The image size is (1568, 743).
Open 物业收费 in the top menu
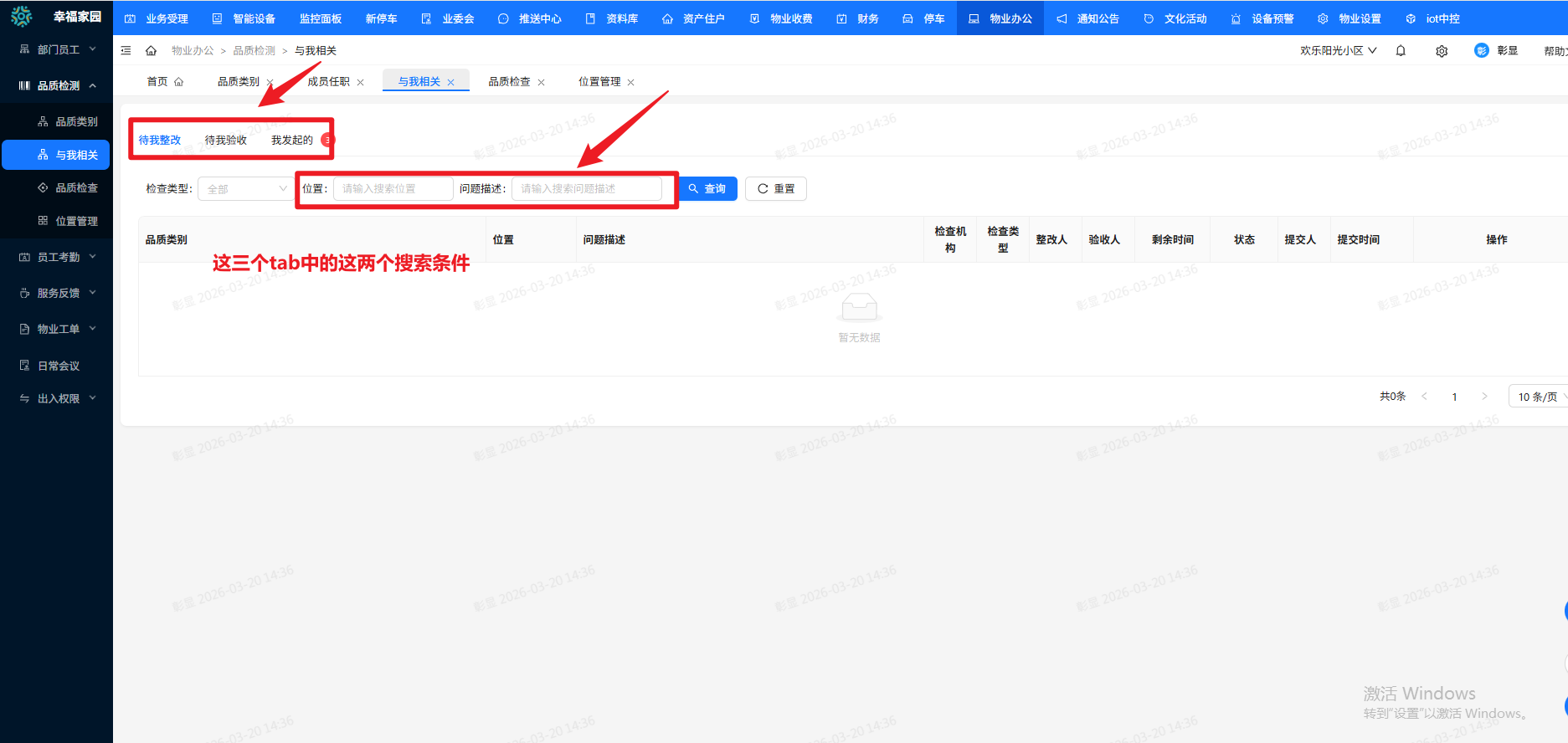[781, 18]
